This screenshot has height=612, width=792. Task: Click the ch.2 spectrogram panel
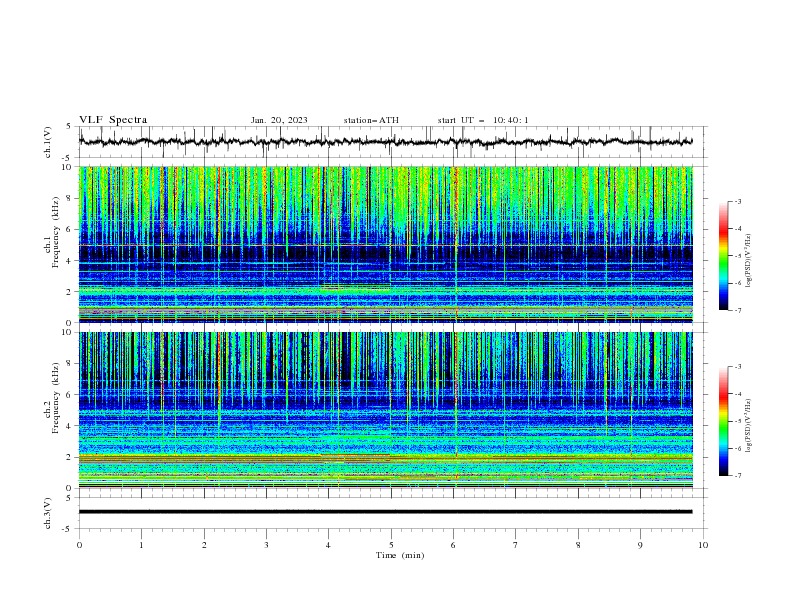click(x=385, y=410)
